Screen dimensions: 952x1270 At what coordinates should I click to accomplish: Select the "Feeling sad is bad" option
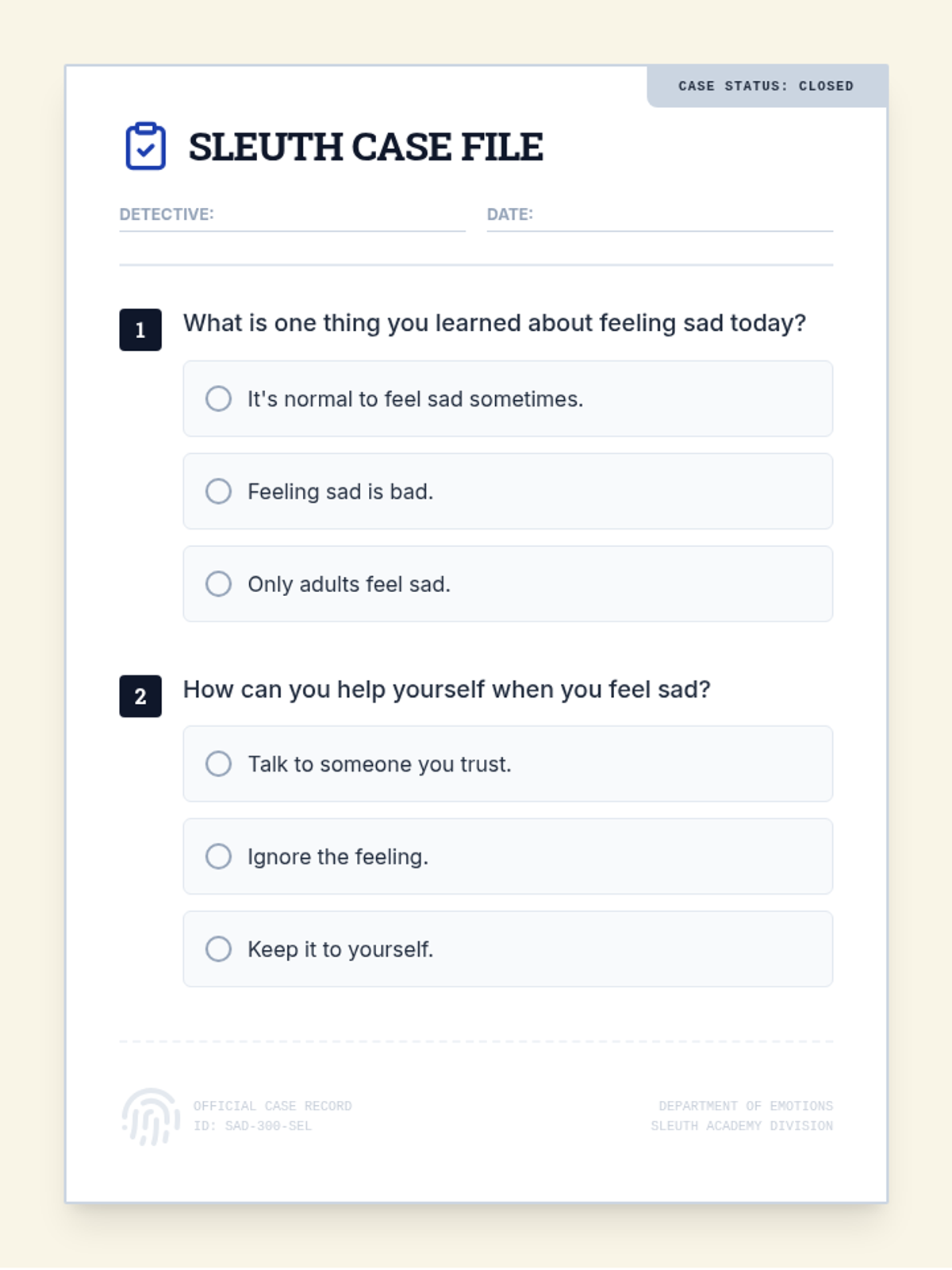click(219, 491)
